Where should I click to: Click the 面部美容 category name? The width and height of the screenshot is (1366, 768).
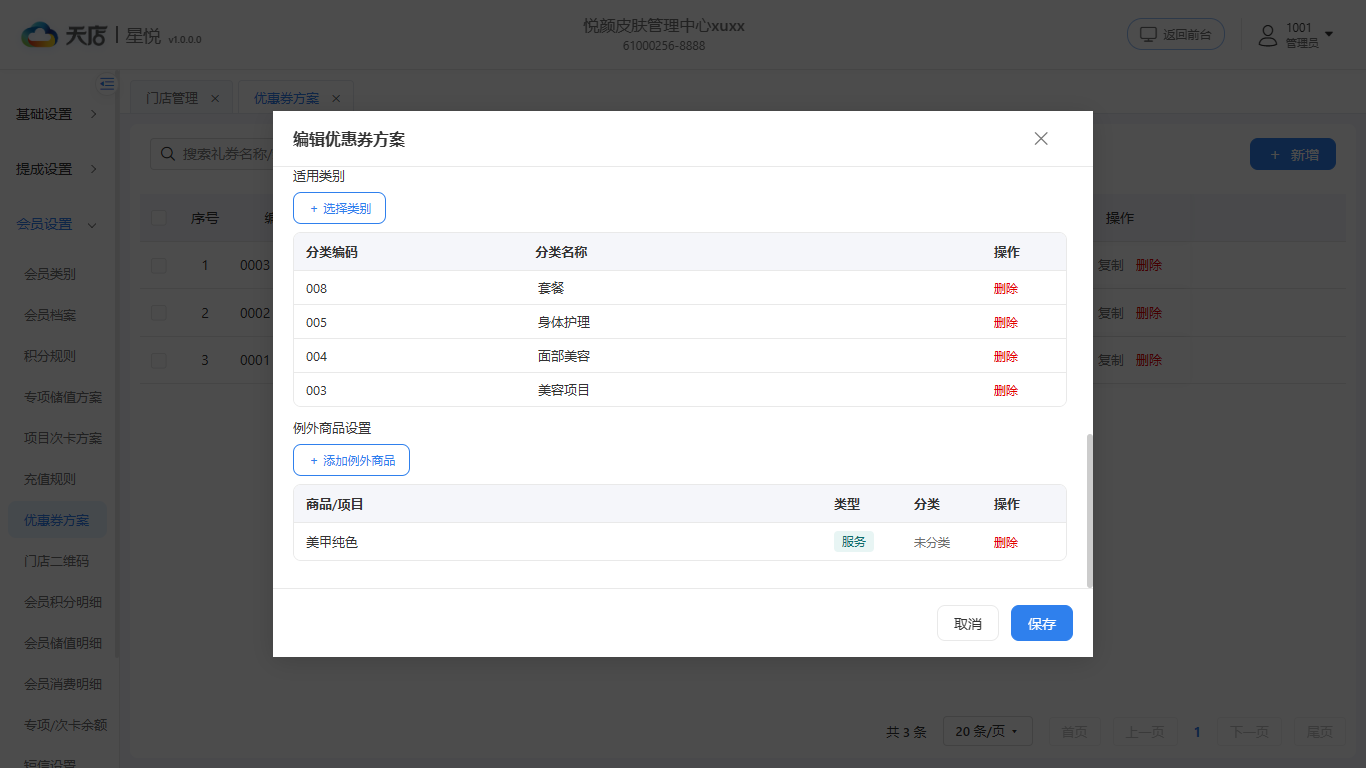pos(564,356)
